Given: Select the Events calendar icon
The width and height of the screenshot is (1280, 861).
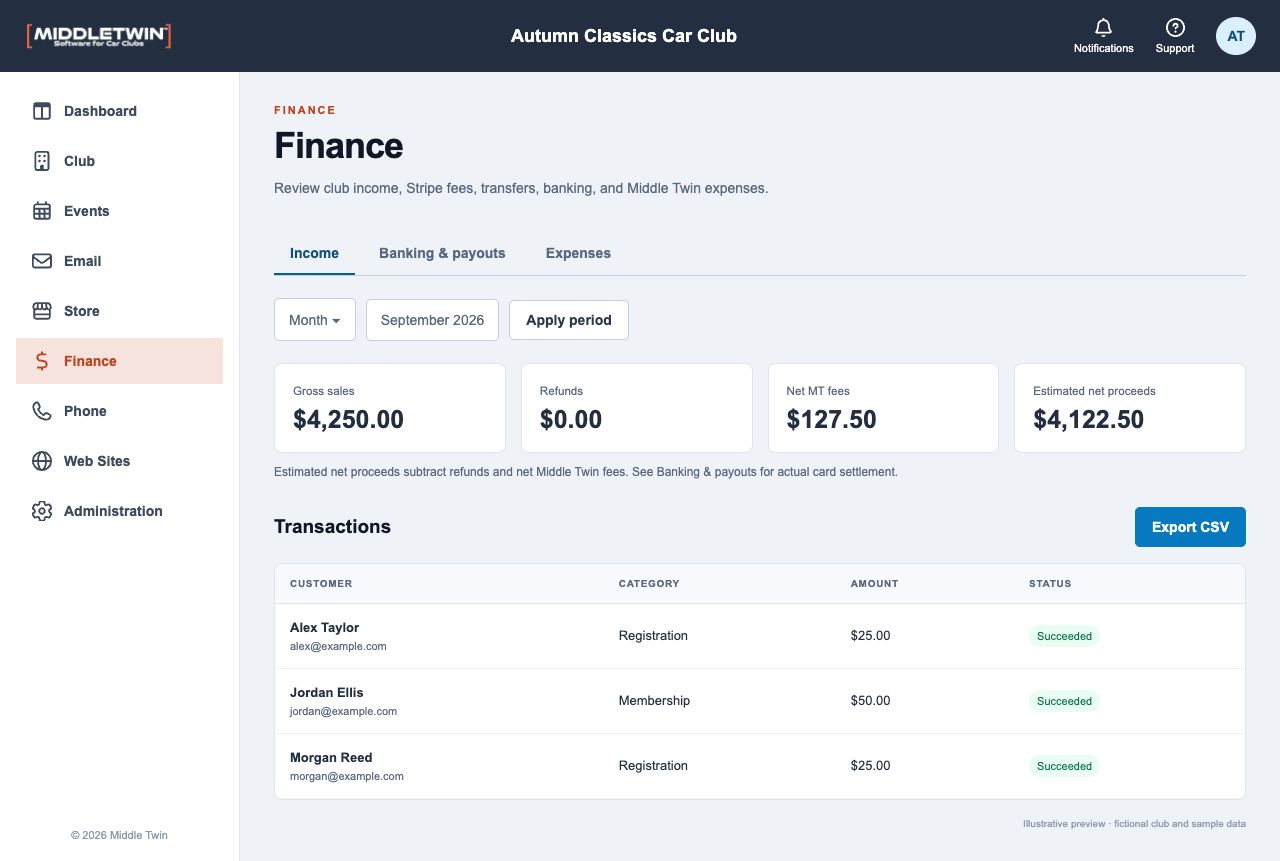Looking at the screenshot, I should [42, 211].
